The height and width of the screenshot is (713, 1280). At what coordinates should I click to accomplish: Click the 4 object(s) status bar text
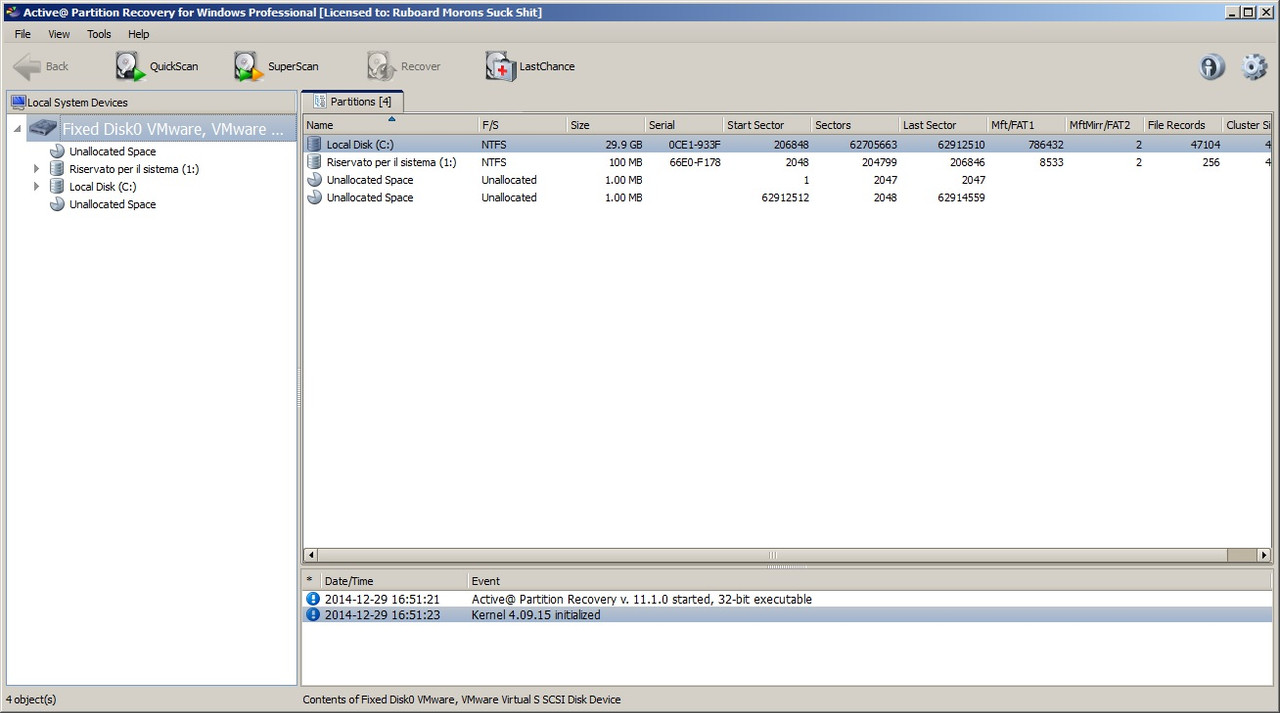coord(31,699)
